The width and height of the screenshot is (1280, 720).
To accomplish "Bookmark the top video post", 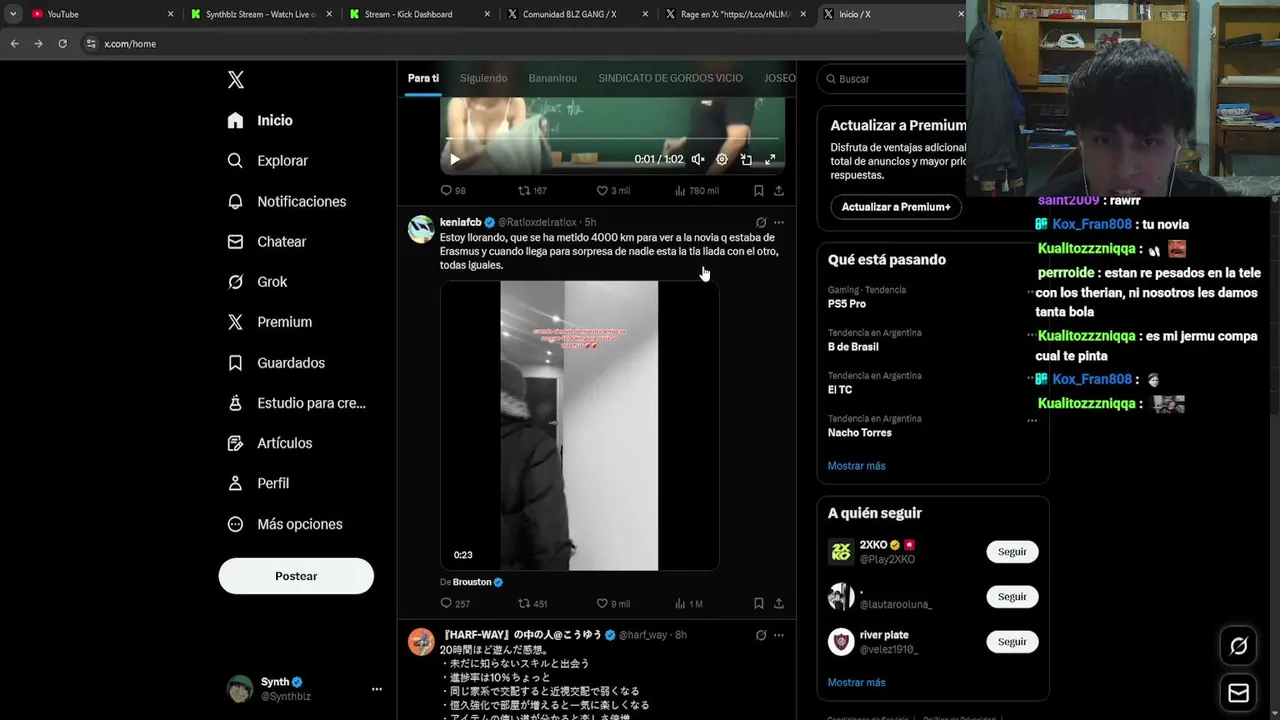I will 758,190.
